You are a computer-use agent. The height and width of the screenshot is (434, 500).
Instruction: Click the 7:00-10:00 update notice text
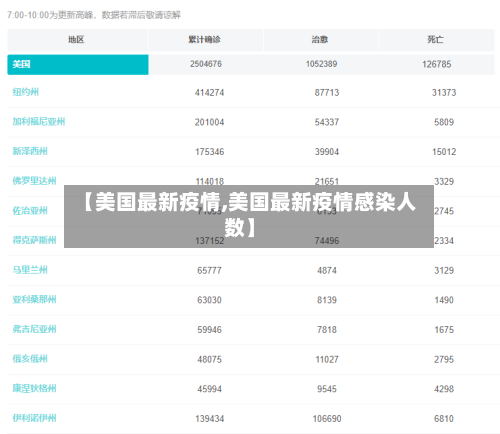coord(94,15)
